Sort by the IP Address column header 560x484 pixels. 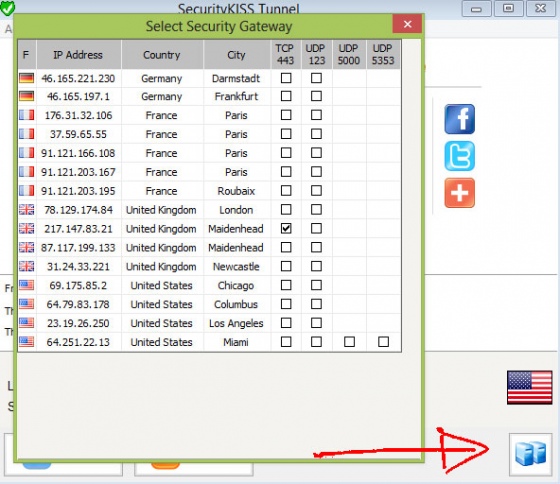point(79,55)
